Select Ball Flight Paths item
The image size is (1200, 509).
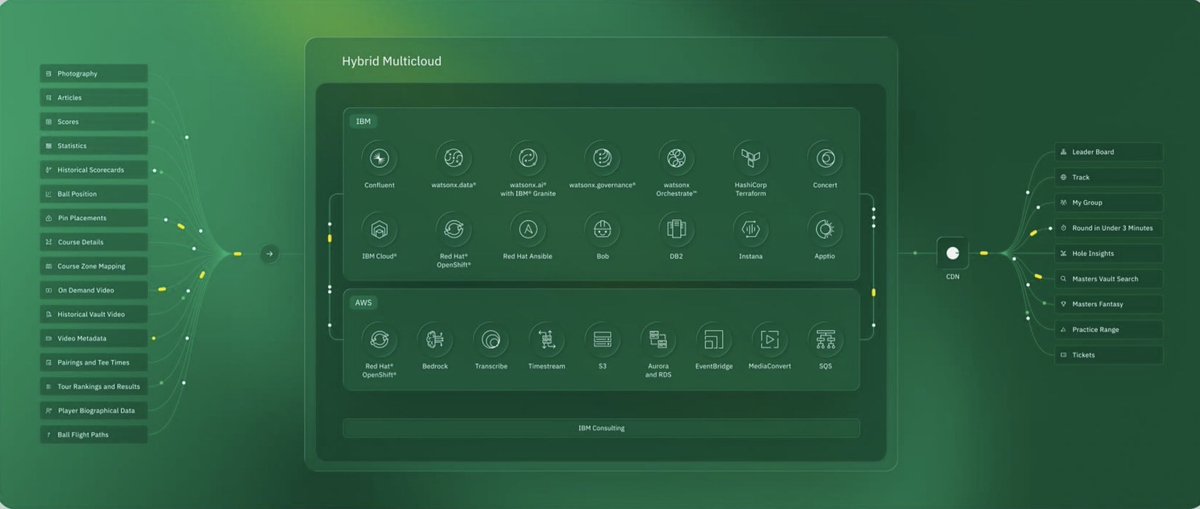click(94, 435)
